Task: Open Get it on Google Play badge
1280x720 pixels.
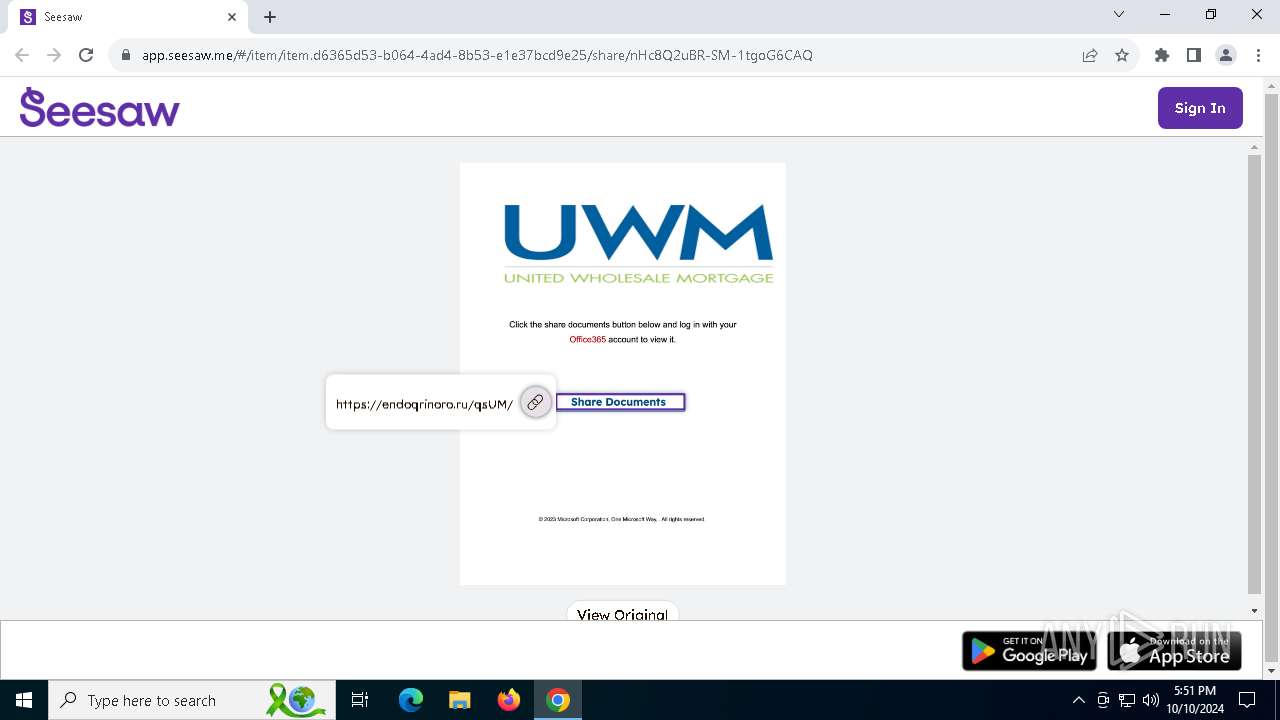Action: pos(1029,651)
